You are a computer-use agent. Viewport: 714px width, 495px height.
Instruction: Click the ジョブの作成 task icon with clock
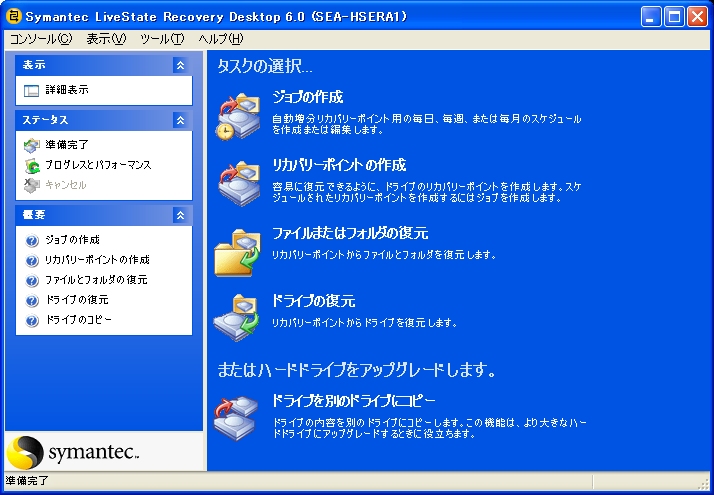(238, 114)
